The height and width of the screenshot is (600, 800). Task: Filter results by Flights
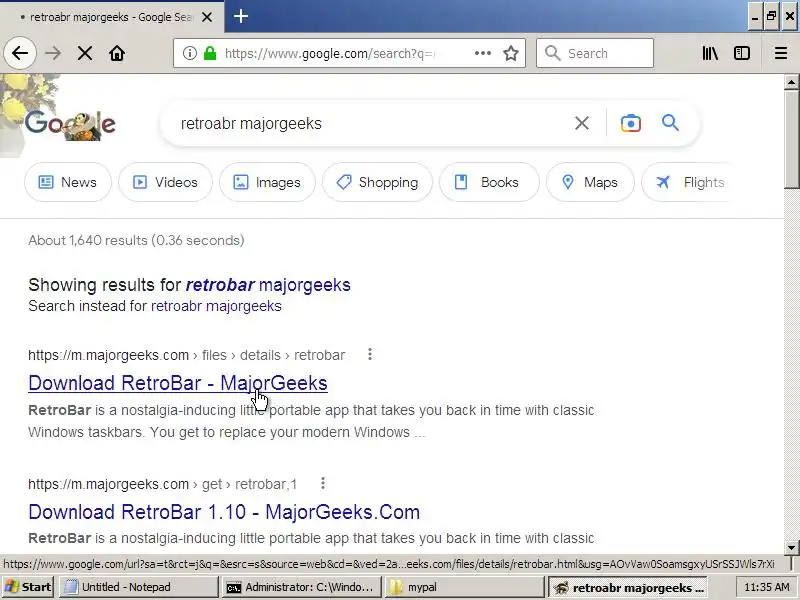686,182
